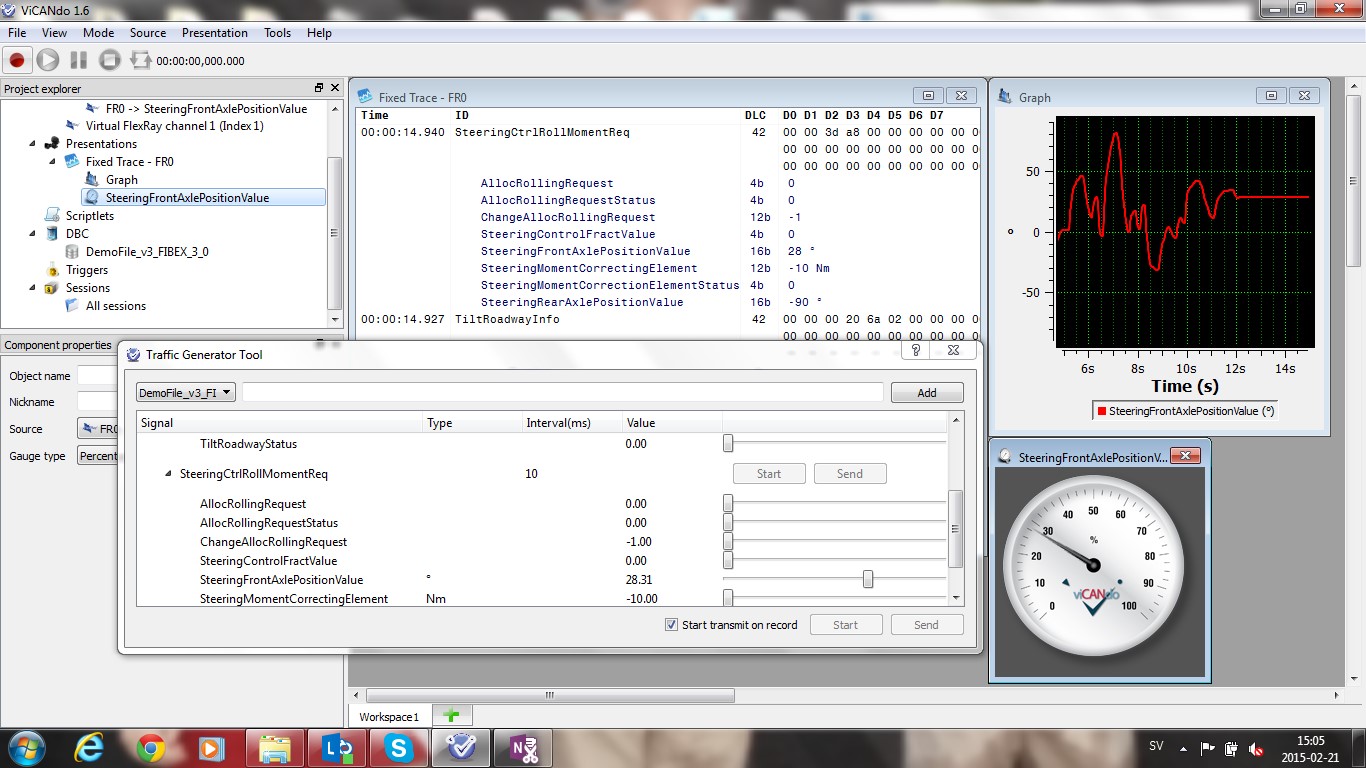Select the Workspace1 tab
Screen dimensions: 1366x768
tap(390, 717)
